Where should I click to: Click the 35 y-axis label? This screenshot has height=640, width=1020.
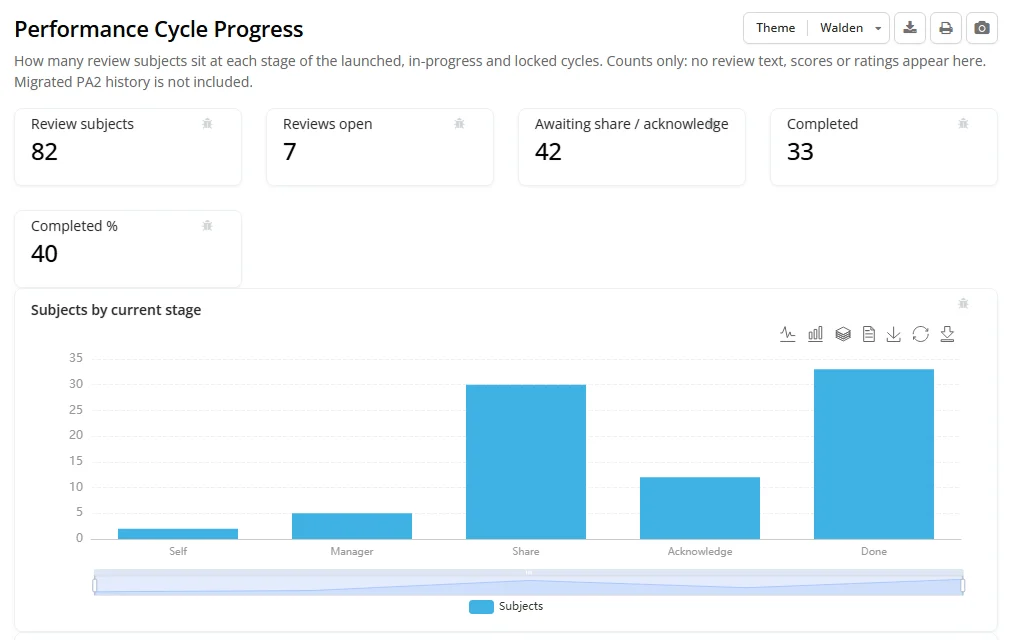tap(76, 358)
